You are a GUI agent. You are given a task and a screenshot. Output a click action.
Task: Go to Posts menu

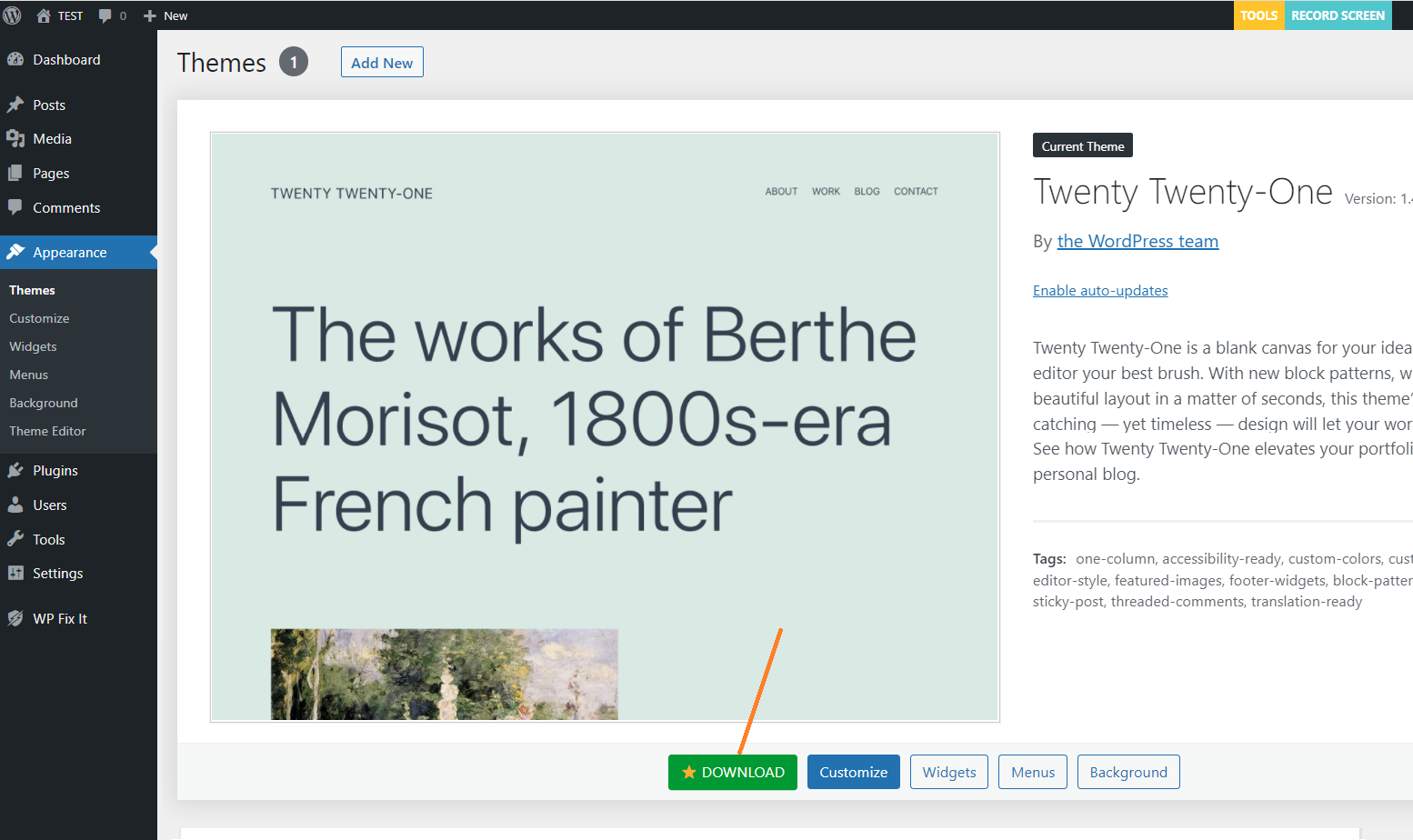coord(78,105)
